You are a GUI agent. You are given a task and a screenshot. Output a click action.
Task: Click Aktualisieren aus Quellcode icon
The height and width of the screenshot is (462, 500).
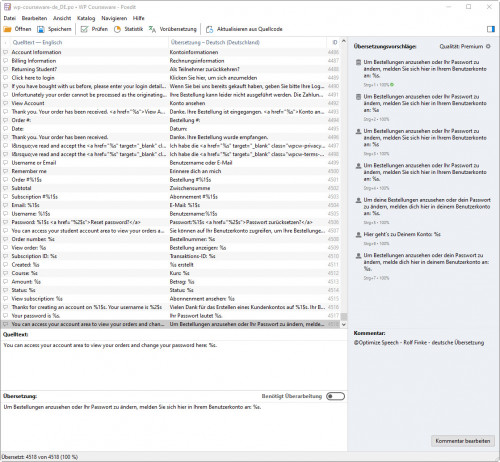(209, 29)
